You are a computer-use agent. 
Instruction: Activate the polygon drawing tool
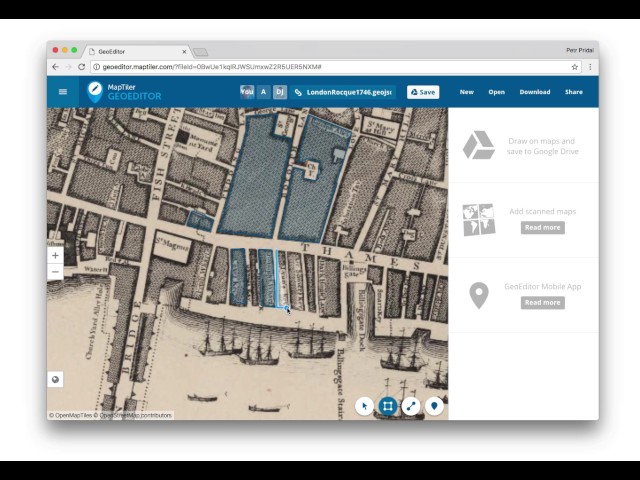click(x=388, y=406)
